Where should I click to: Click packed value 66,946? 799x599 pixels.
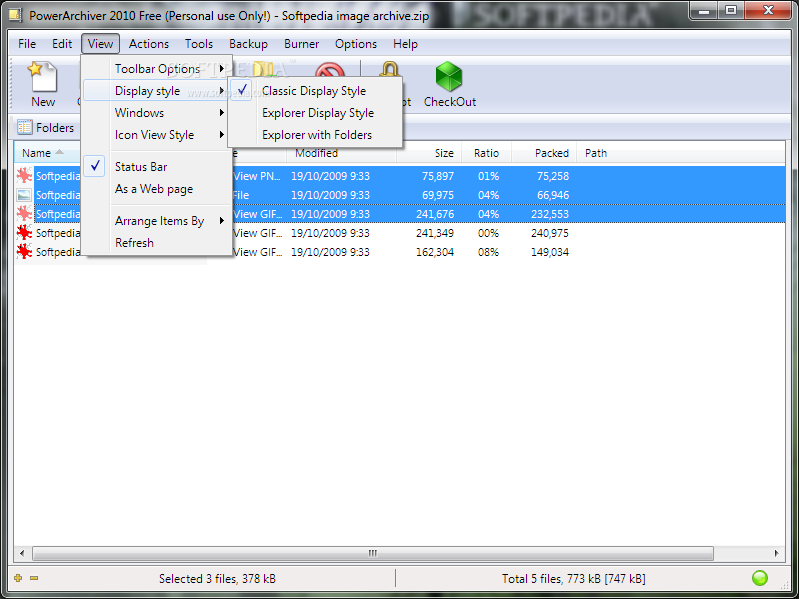click(x=553, y=195)
